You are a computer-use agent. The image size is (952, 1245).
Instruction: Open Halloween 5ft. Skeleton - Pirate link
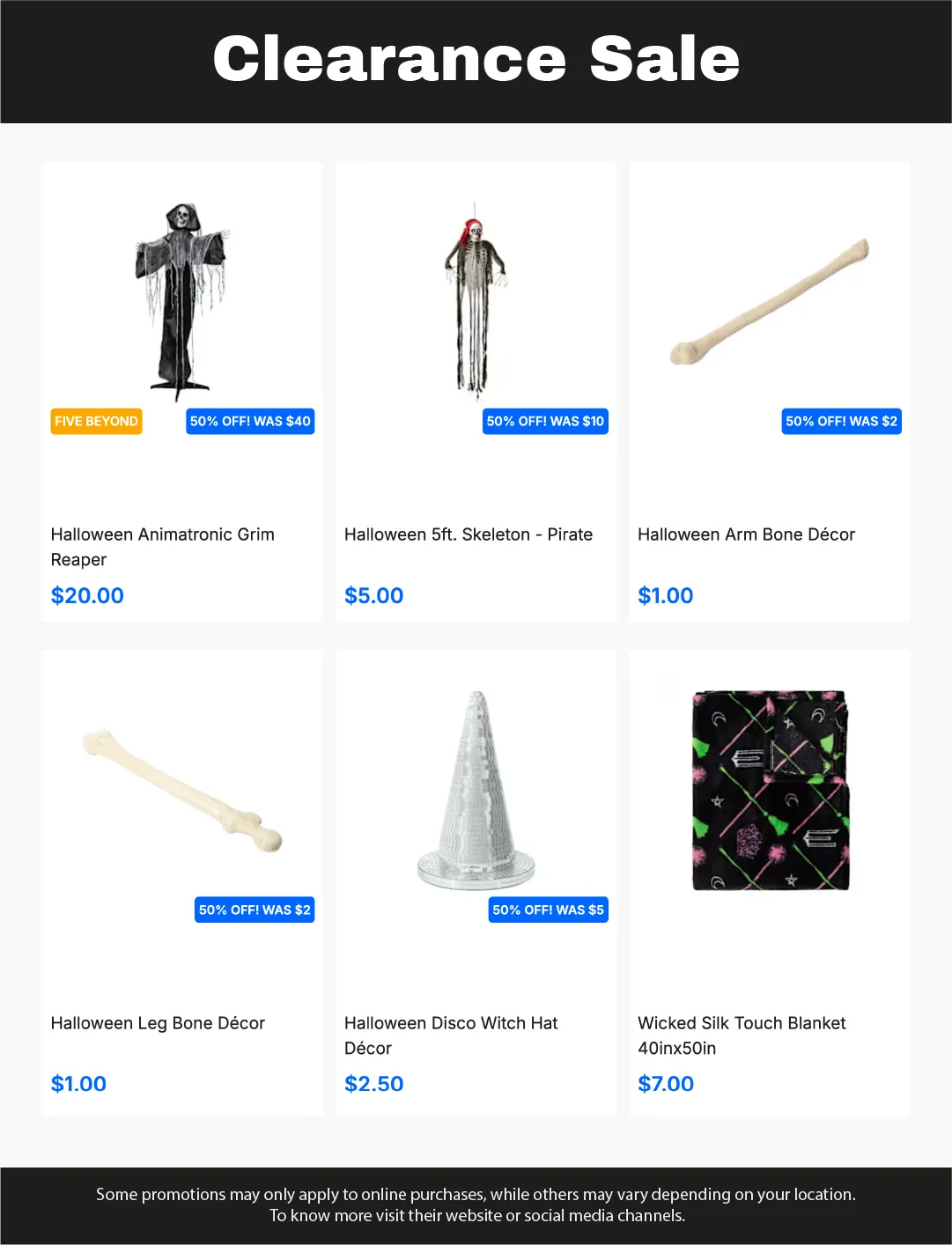click(469, 534)
